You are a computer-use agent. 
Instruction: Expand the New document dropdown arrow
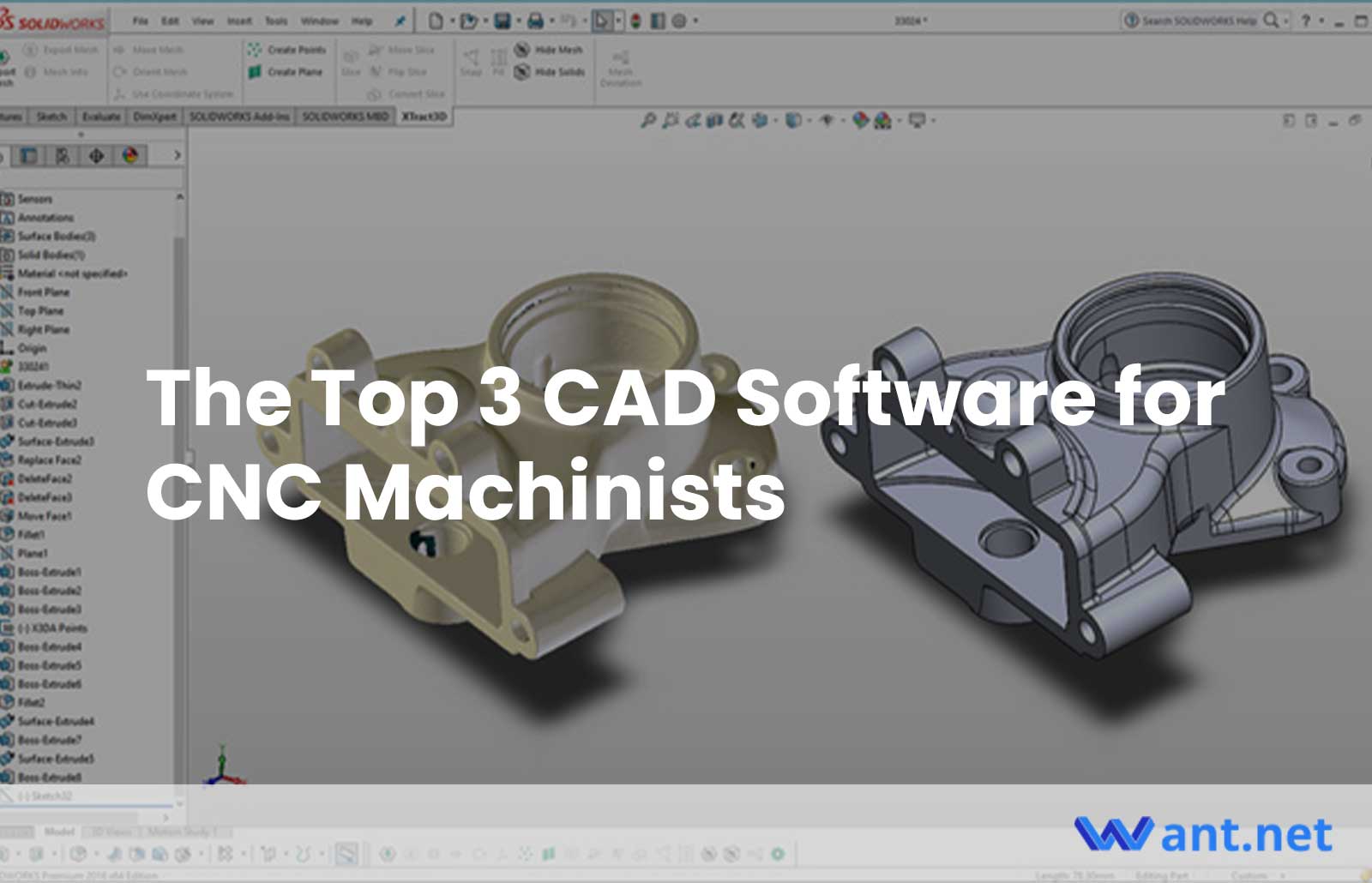[453, 21]
